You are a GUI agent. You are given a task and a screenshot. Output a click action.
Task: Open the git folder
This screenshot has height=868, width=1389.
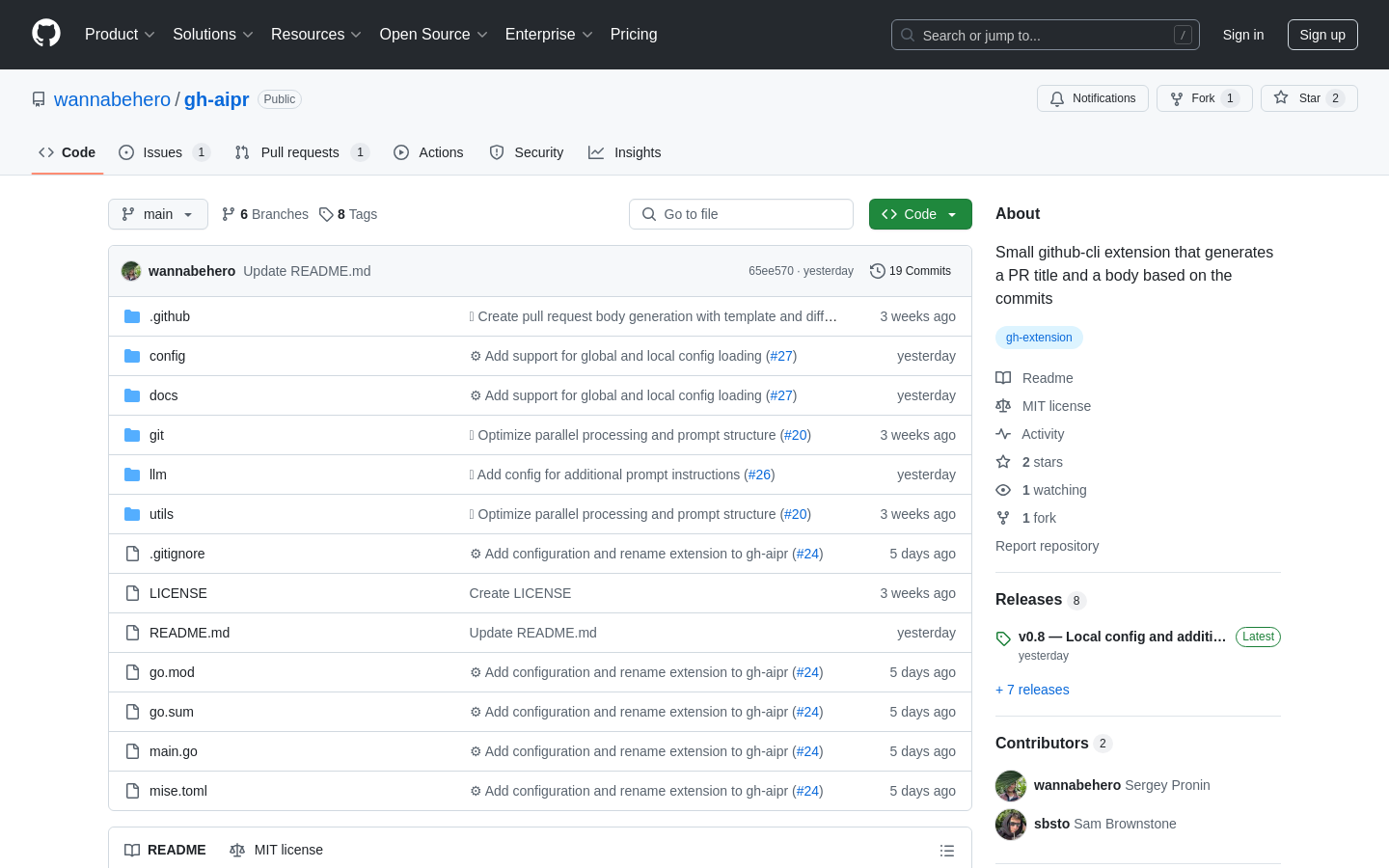pyautogui.click(x=156, y=435)
